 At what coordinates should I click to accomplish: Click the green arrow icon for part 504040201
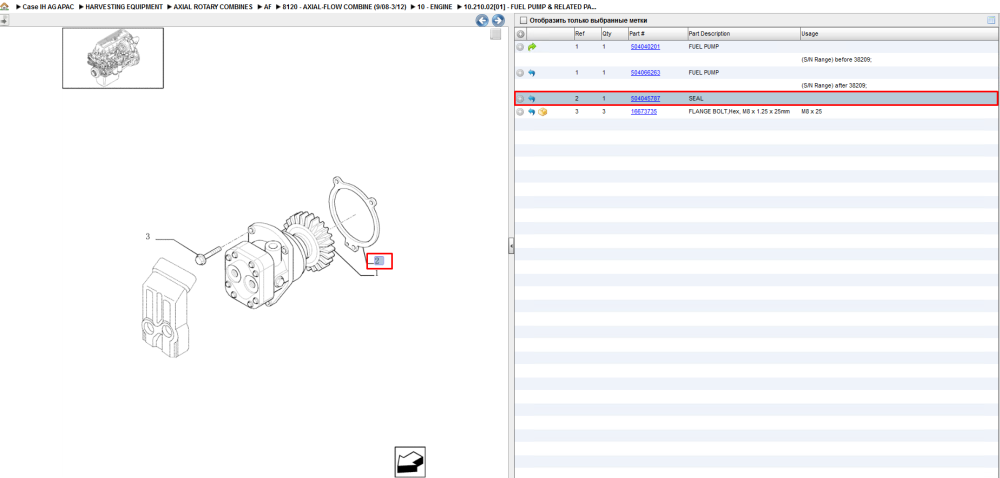[x=532, y=47]
